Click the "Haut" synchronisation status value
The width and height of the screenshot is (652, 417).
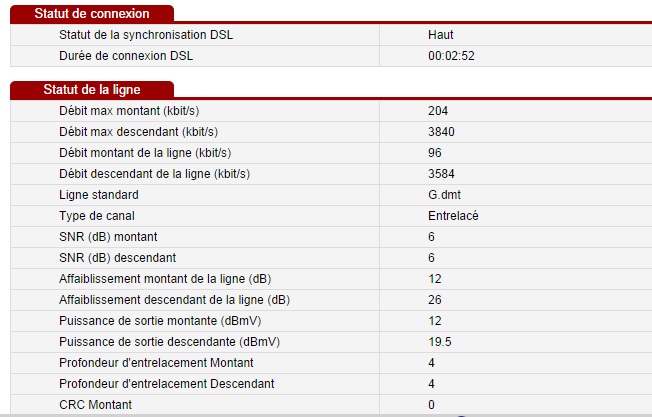[x=441, y=35]
